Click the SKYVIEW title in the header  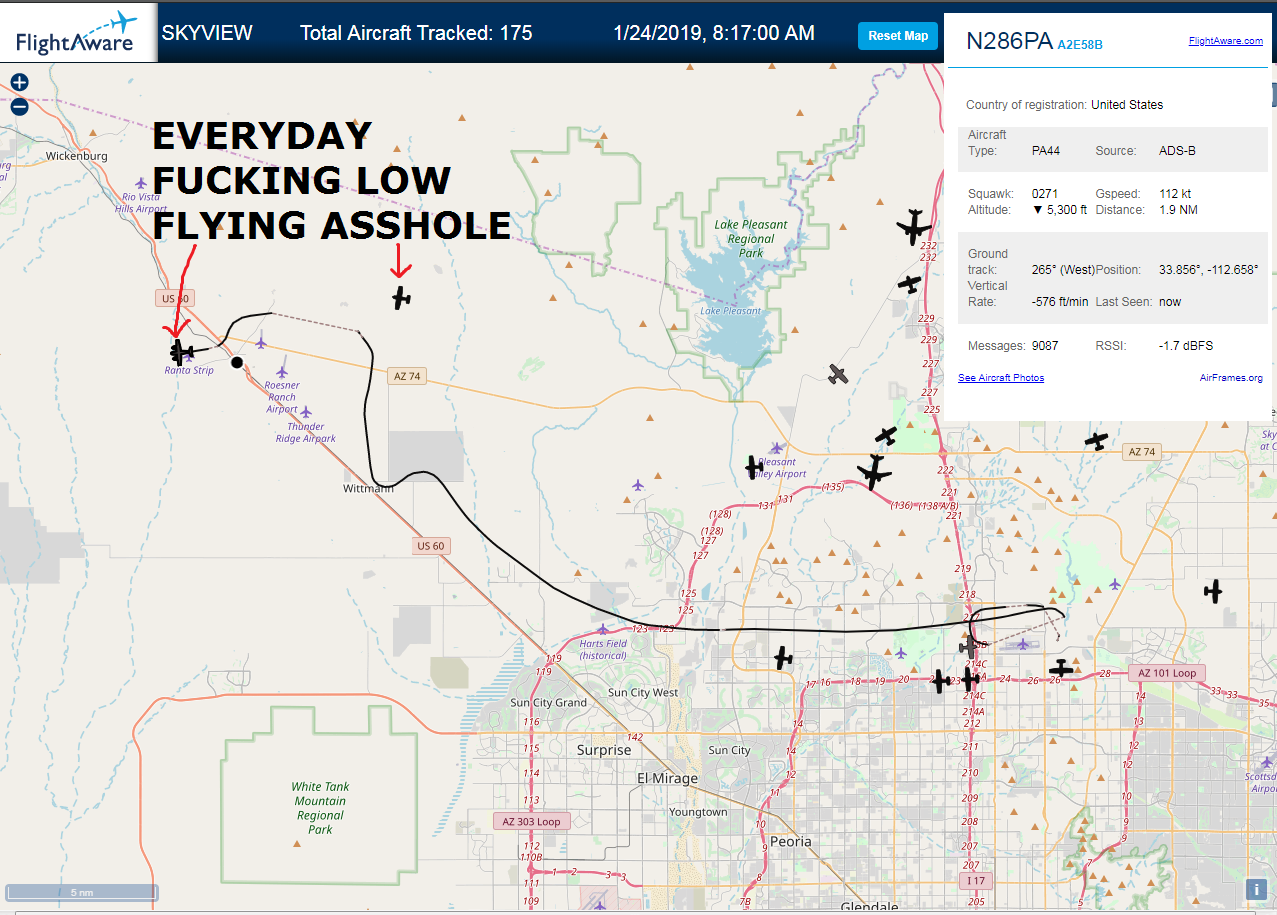click(207, 33)
